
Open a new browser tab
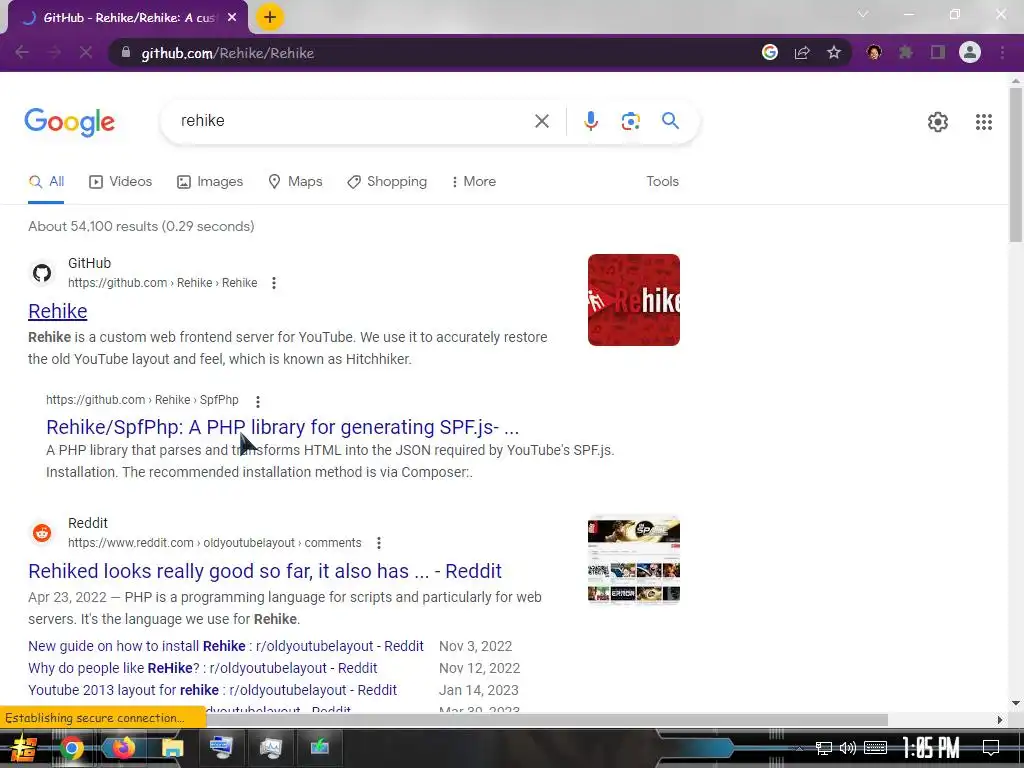coord(269,17)
